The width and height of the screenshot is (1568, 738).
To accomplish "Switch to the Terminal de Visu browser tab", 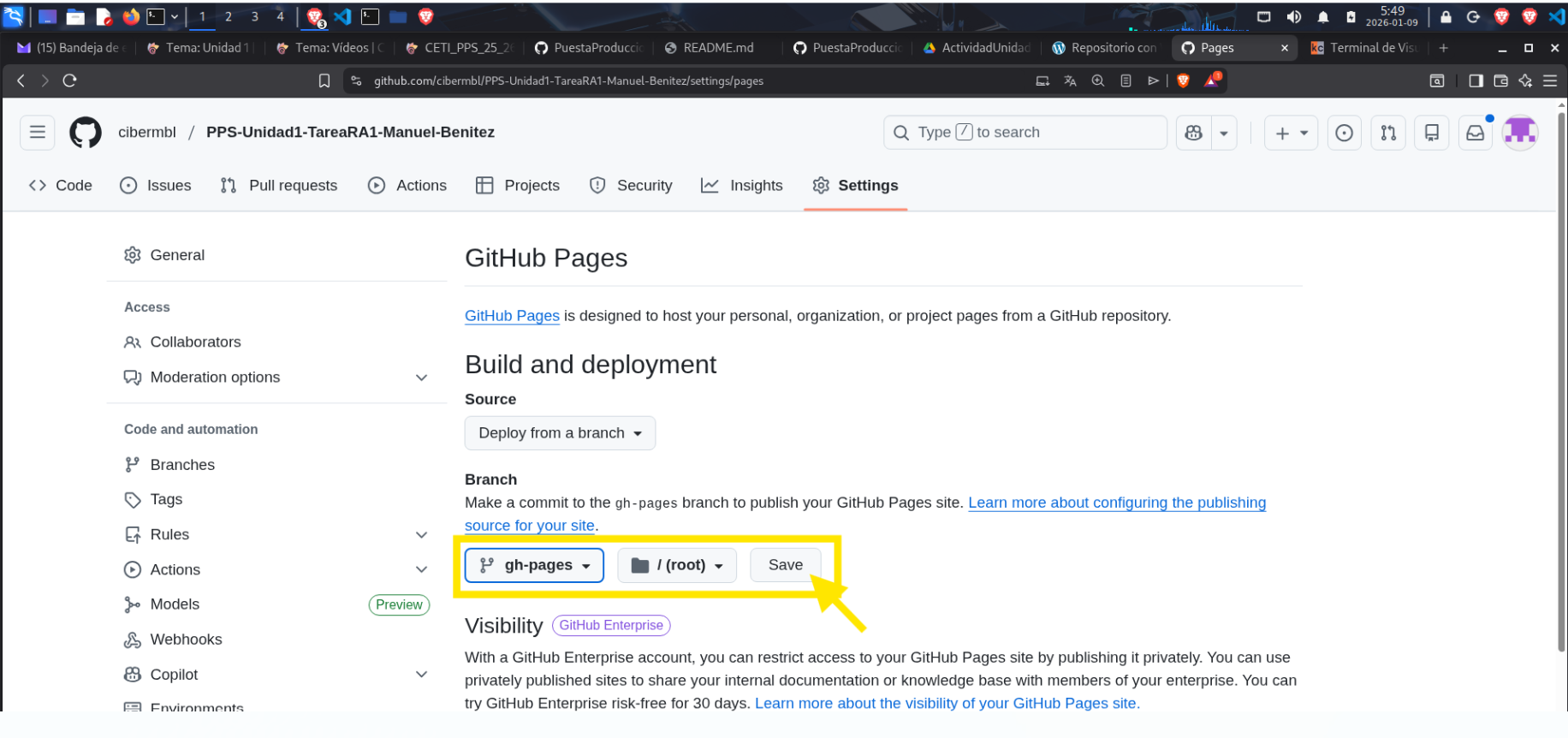I will [x=1364, y=48].
